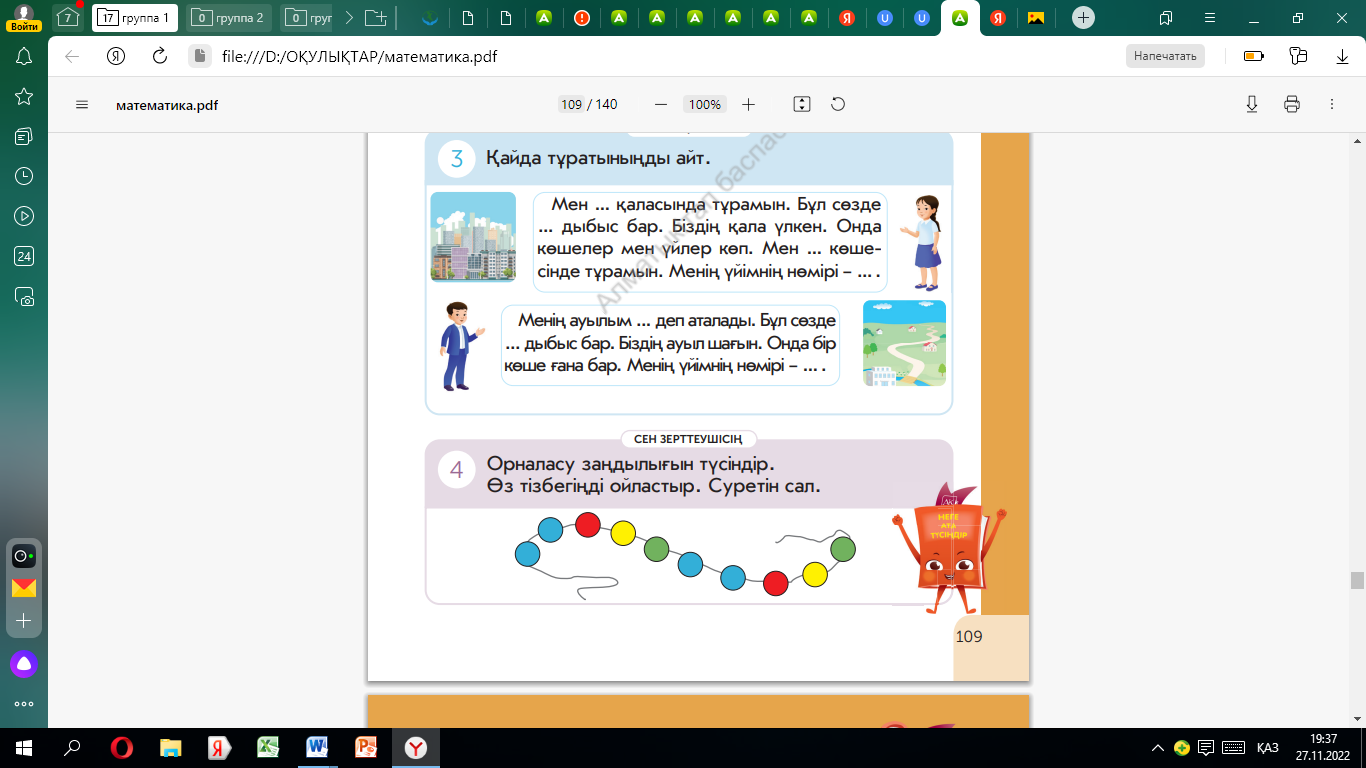The width and height of the screenshot is (1366, 768).
Task: Open the touch keyboard from the tray
Action: coord(1234,748)
